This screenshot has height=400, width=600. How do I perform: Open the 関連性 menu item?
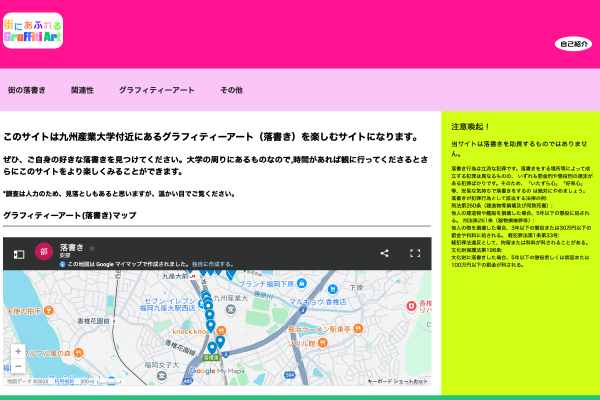coord(82,90)
